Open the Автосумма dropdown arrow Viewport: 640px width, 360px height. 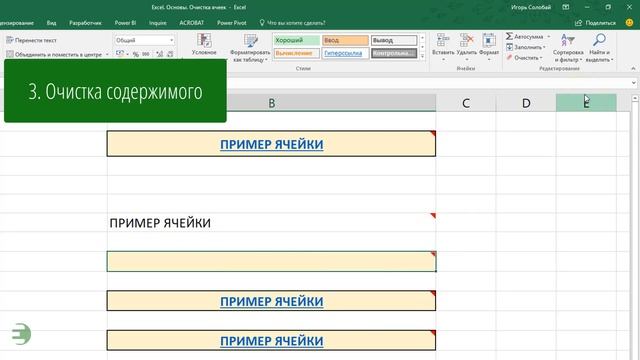coord(549,37)
